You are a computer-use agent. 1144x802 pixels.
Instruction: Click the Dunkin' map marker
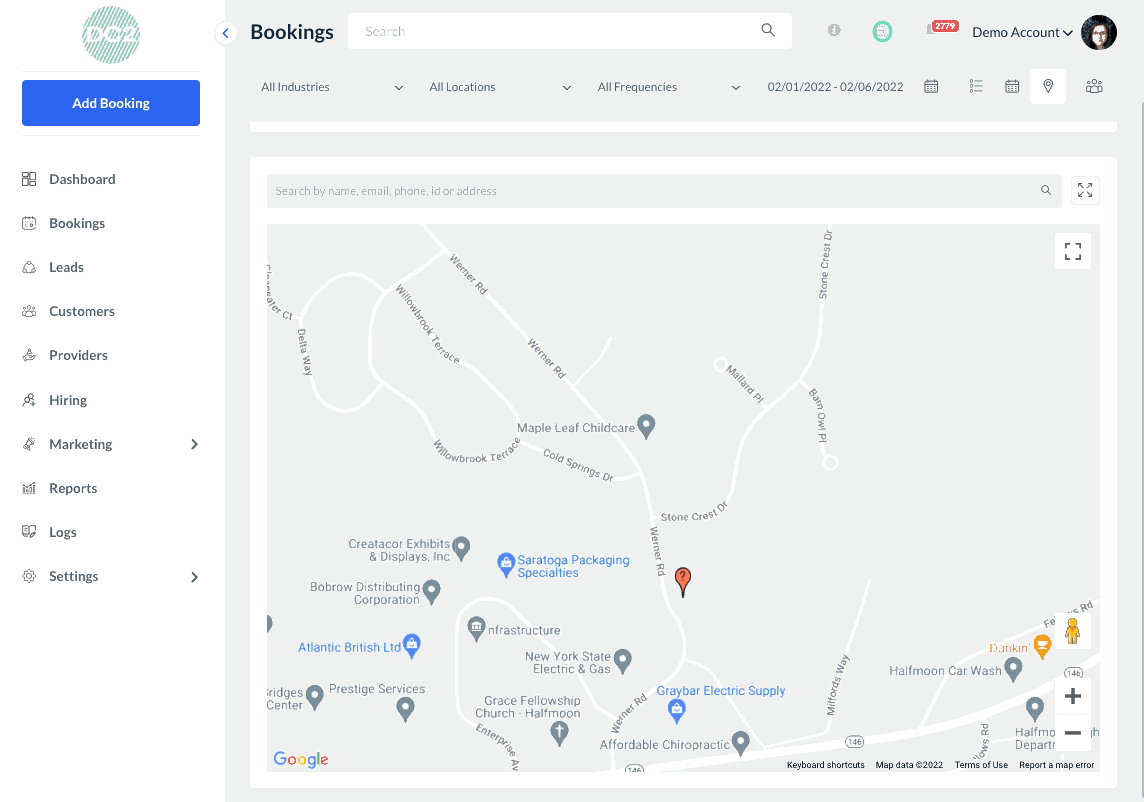(x=1042, y=646)
